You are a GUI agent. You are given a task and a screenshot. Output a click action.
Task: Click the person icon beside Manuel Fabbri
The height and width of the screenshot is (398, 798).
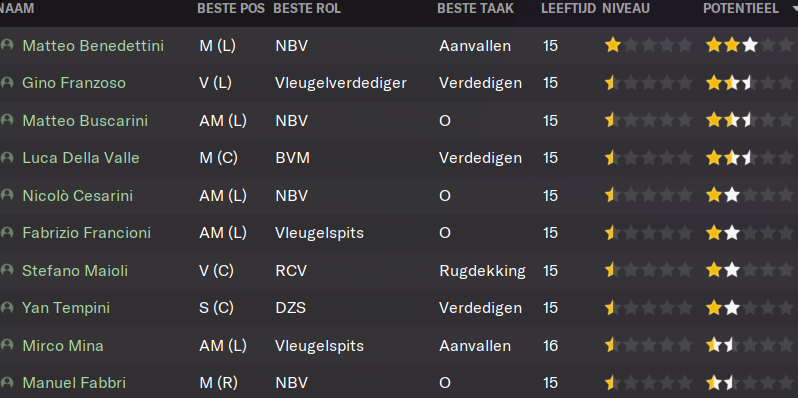[7, 383]
